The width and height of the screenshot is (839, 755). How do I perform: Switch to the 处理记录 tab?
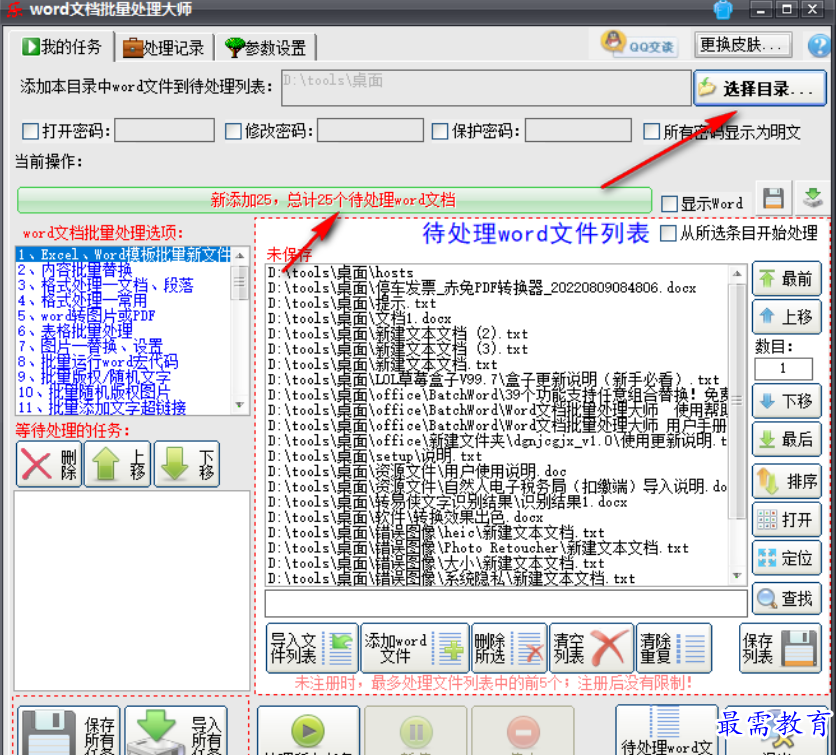click(x=164, y=48)
